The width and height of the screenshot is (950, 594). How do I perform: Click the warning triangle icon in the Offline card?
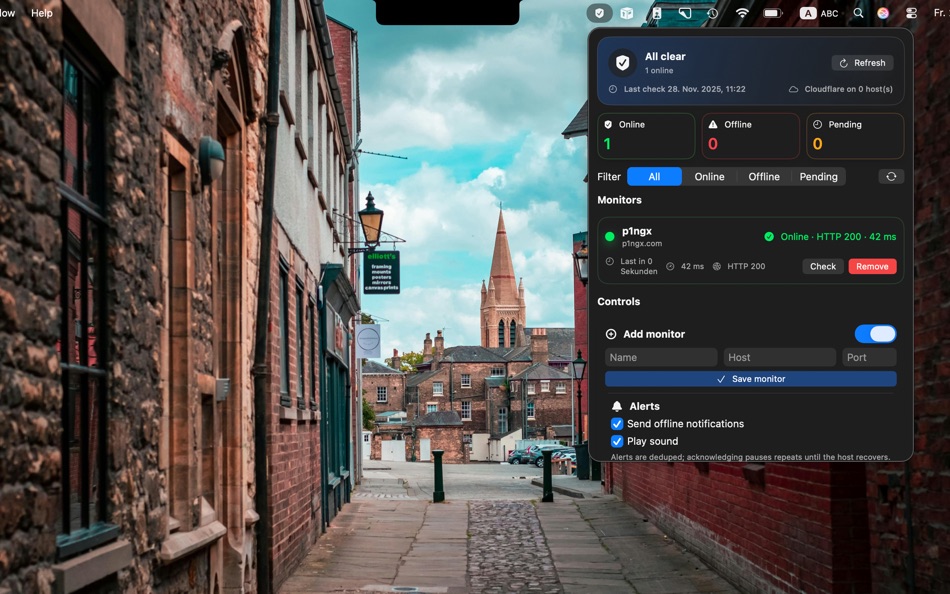click(x=712, y=124)
